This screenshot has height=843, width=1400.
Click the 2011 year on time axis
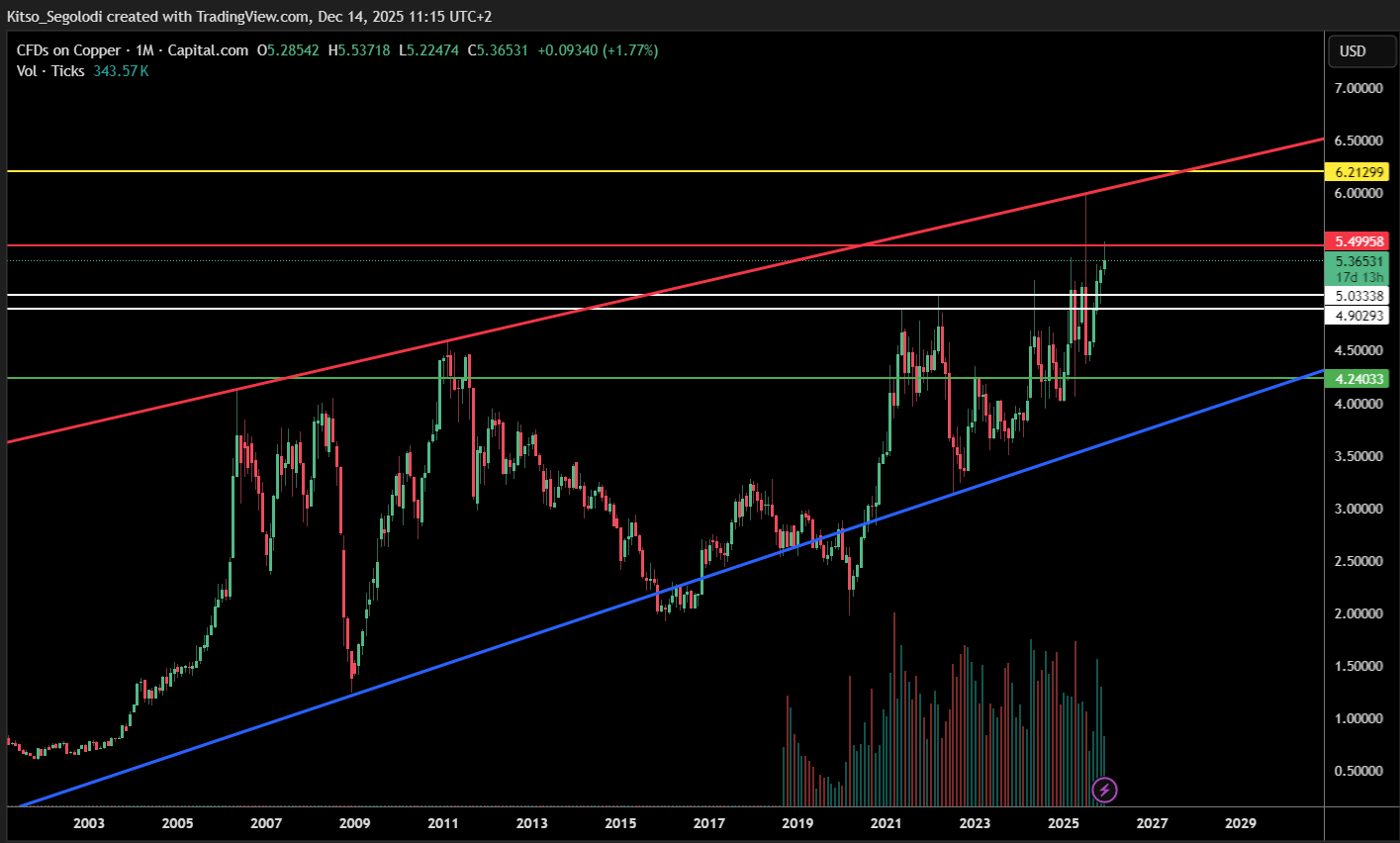443,823
